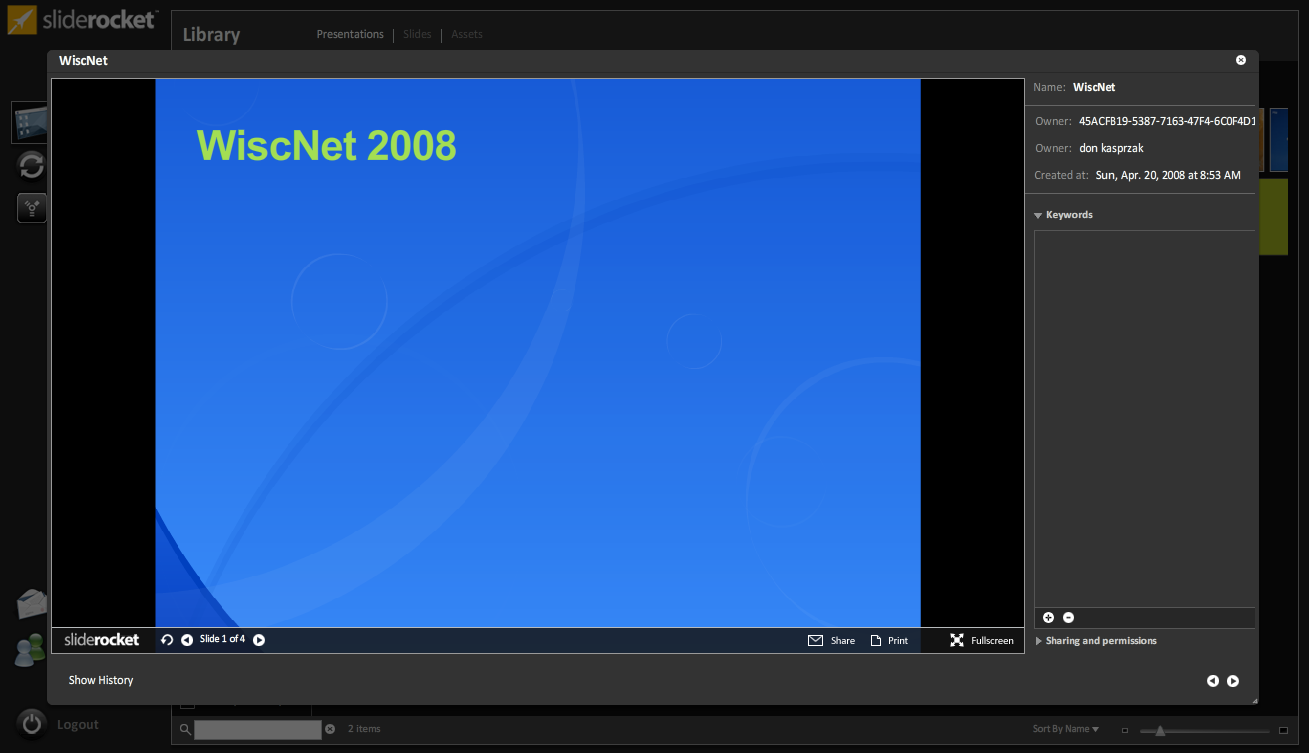Image resolution: width=1309 pixels, height=753 pixels.
Task: Click the owner ID 45ACFB19 value
Action: pos(1167,121)
